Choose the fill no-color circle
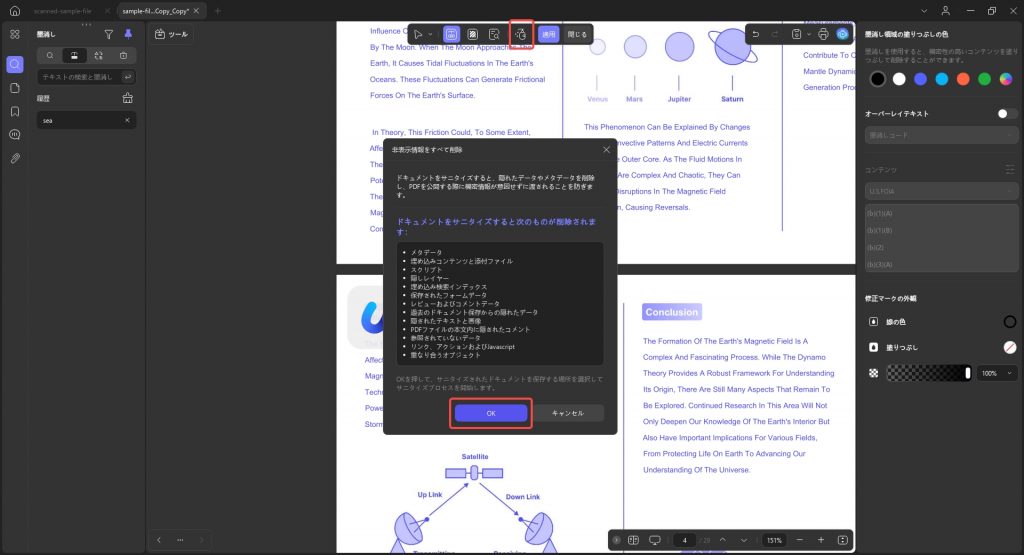 pos(1010,347)
